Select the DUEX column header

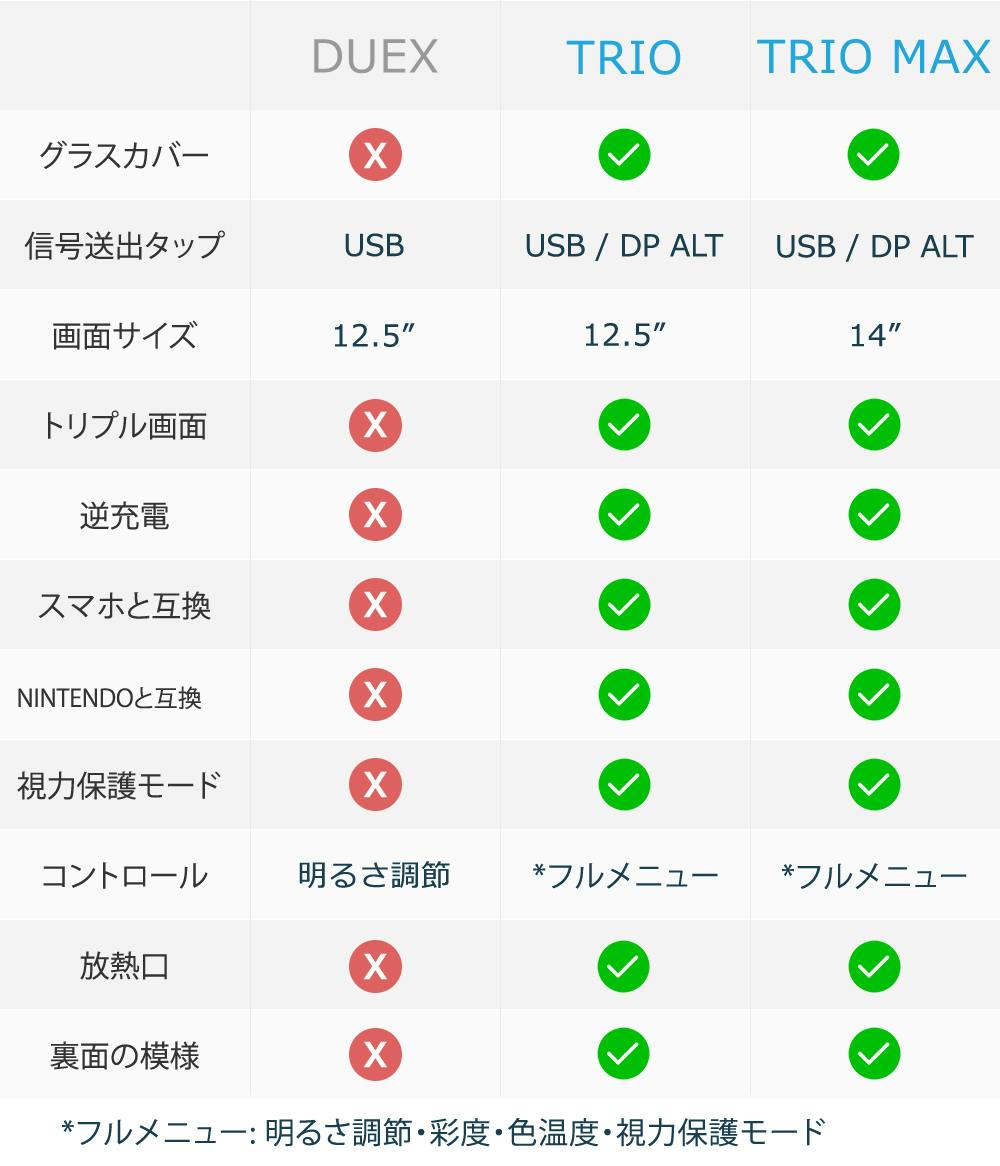375,57
